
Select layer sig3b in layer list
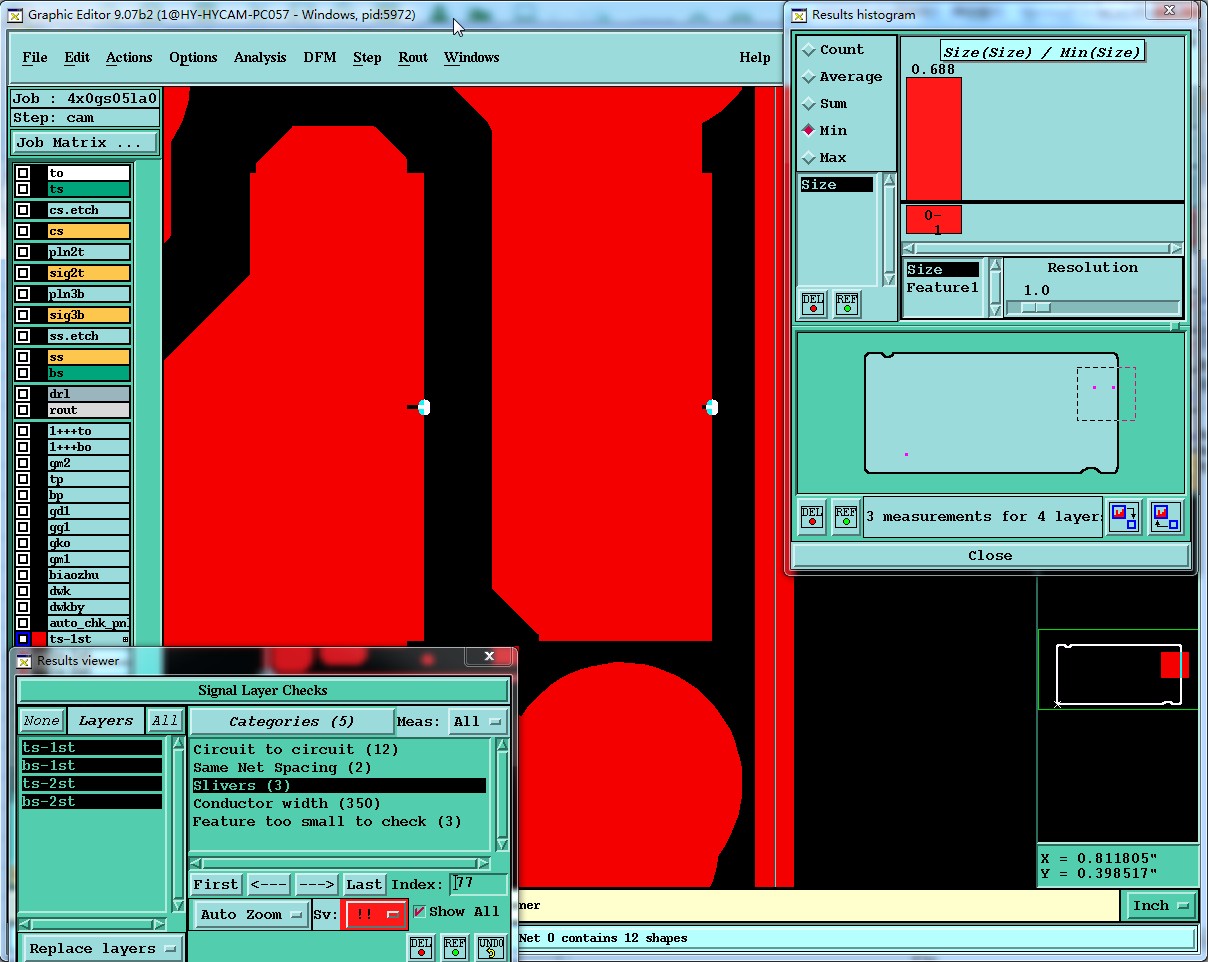coord(89,315)
